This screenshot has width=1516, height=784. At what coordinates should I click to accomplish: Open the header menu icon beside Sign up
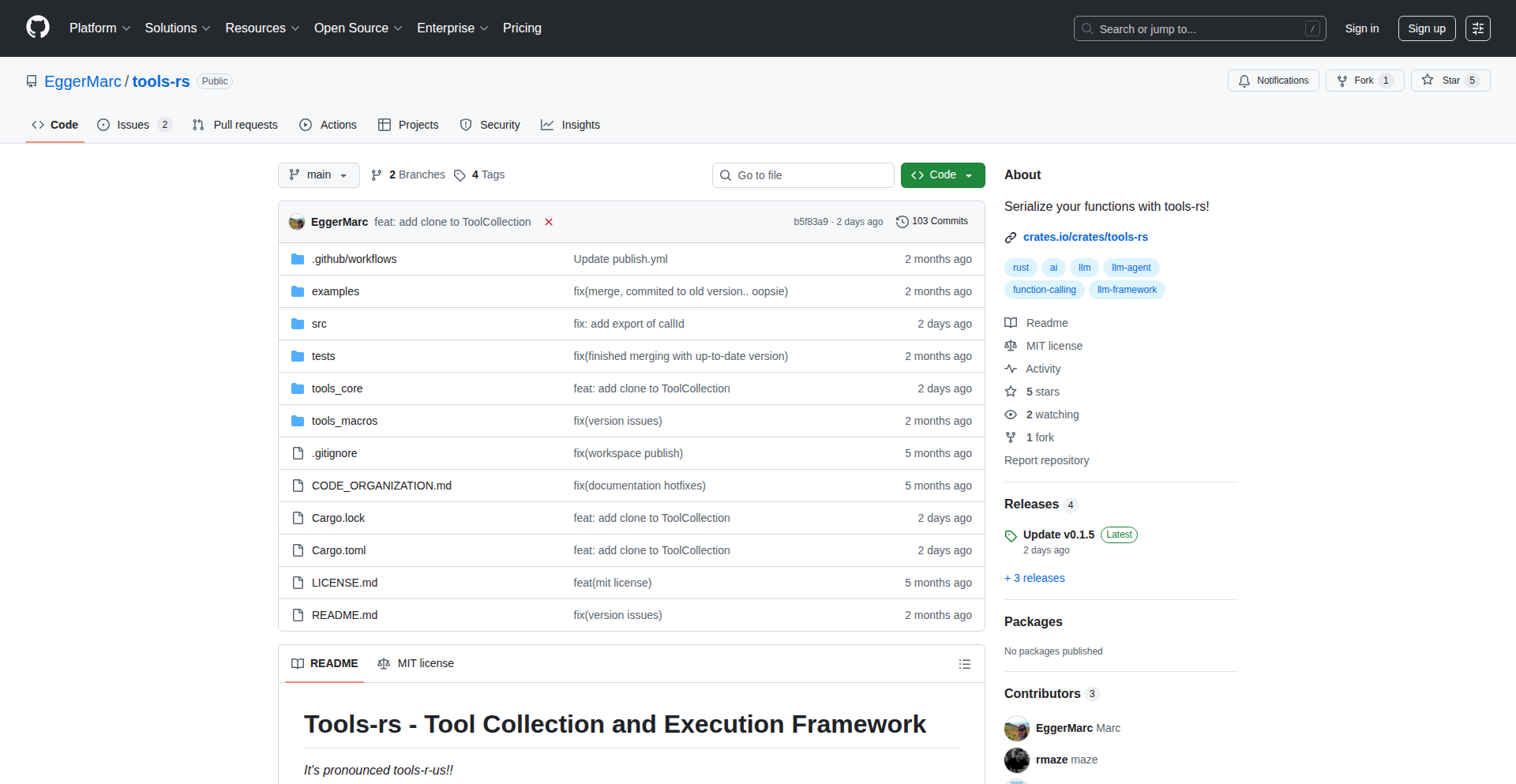tap(1477, 28)
